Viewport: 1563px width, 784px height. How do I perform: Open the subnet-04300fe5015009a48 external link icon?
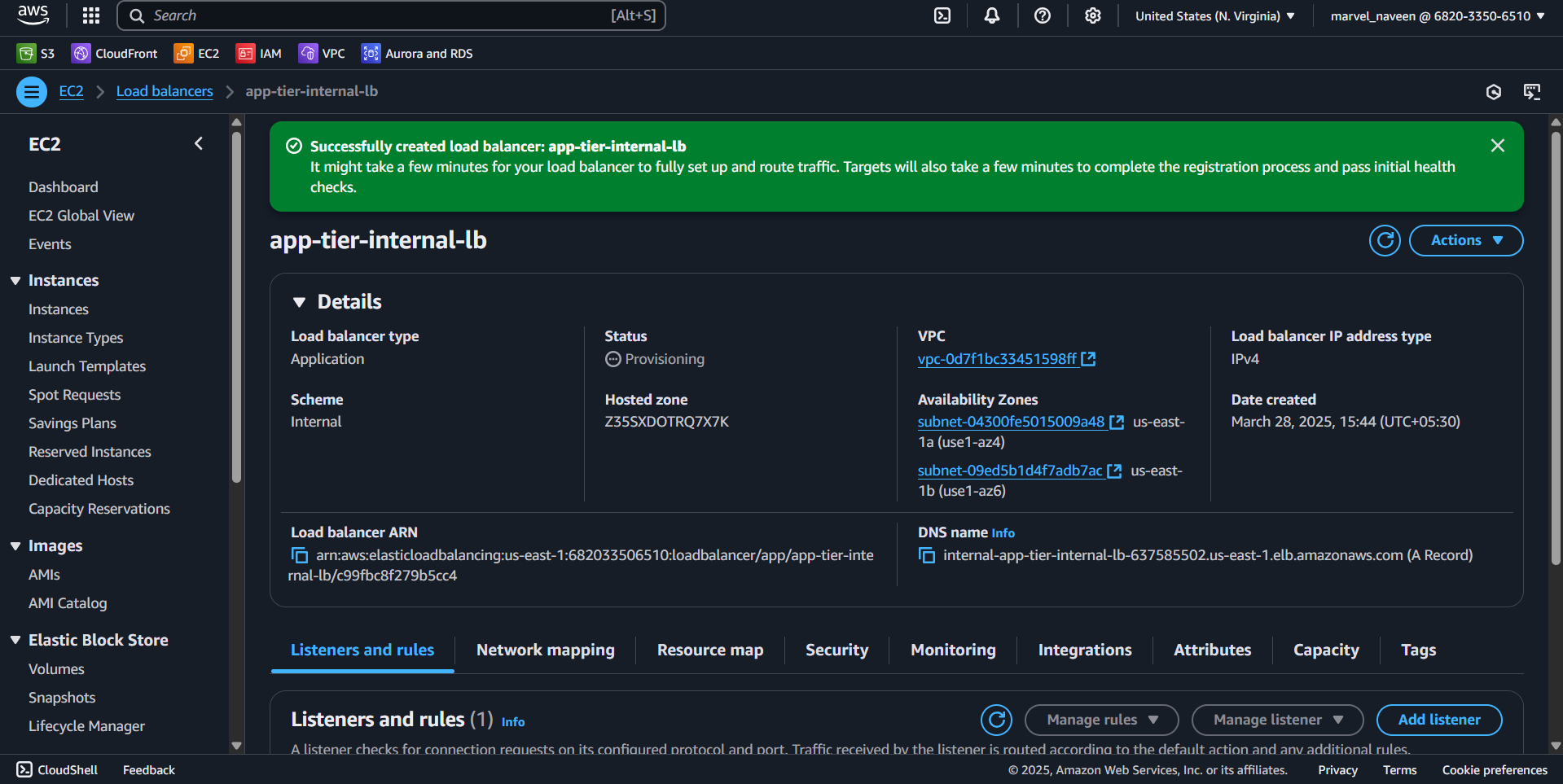[1117, 422]
